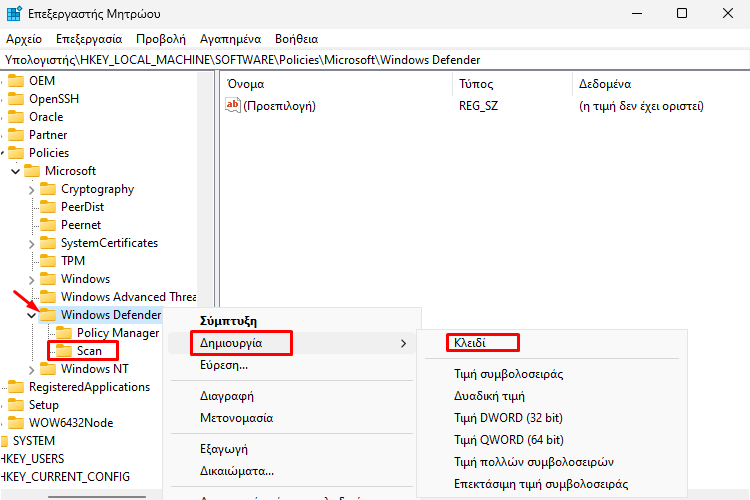
Task: Expand the SystemCertificates key
Action: pyautogui.click(x=32, y=244)
